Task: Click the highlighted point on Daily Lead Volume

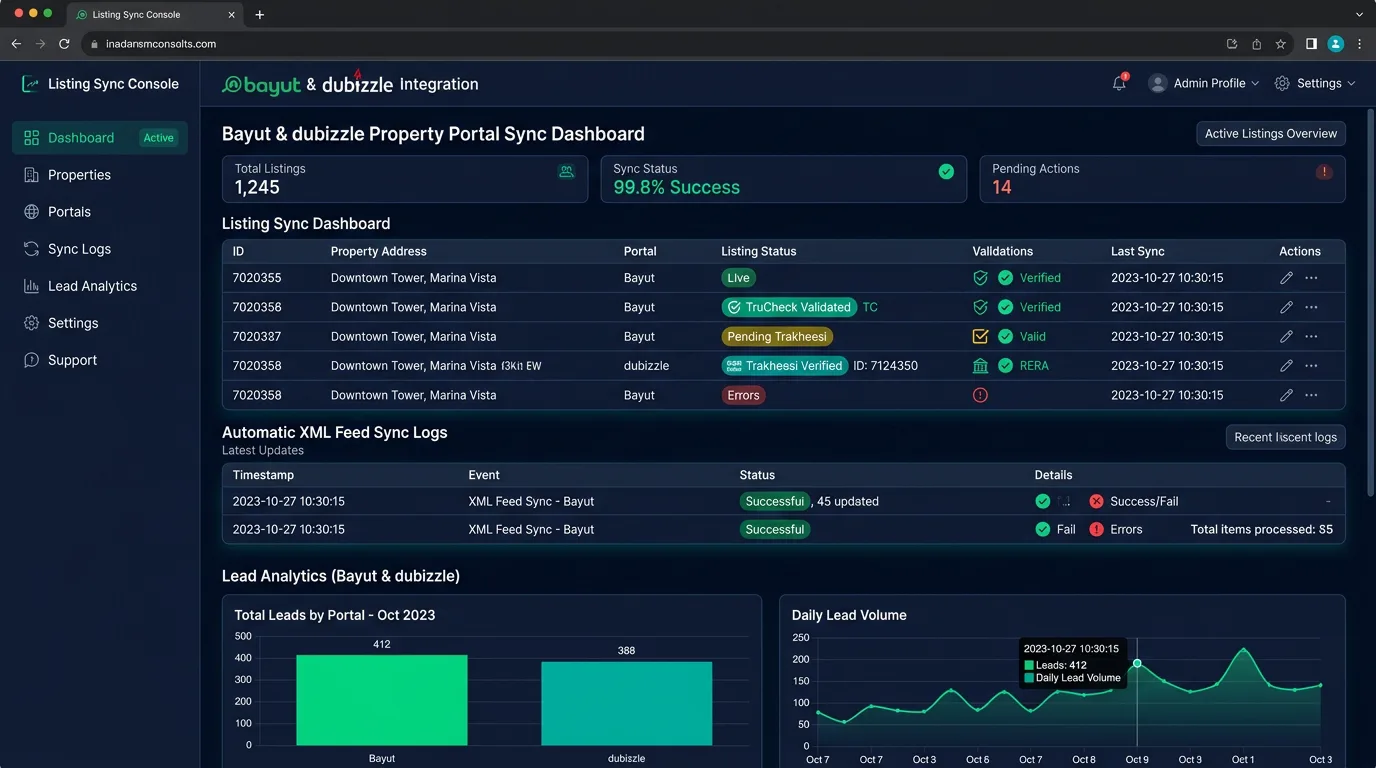Action: pyautogui.click(x=1137, y=664)
